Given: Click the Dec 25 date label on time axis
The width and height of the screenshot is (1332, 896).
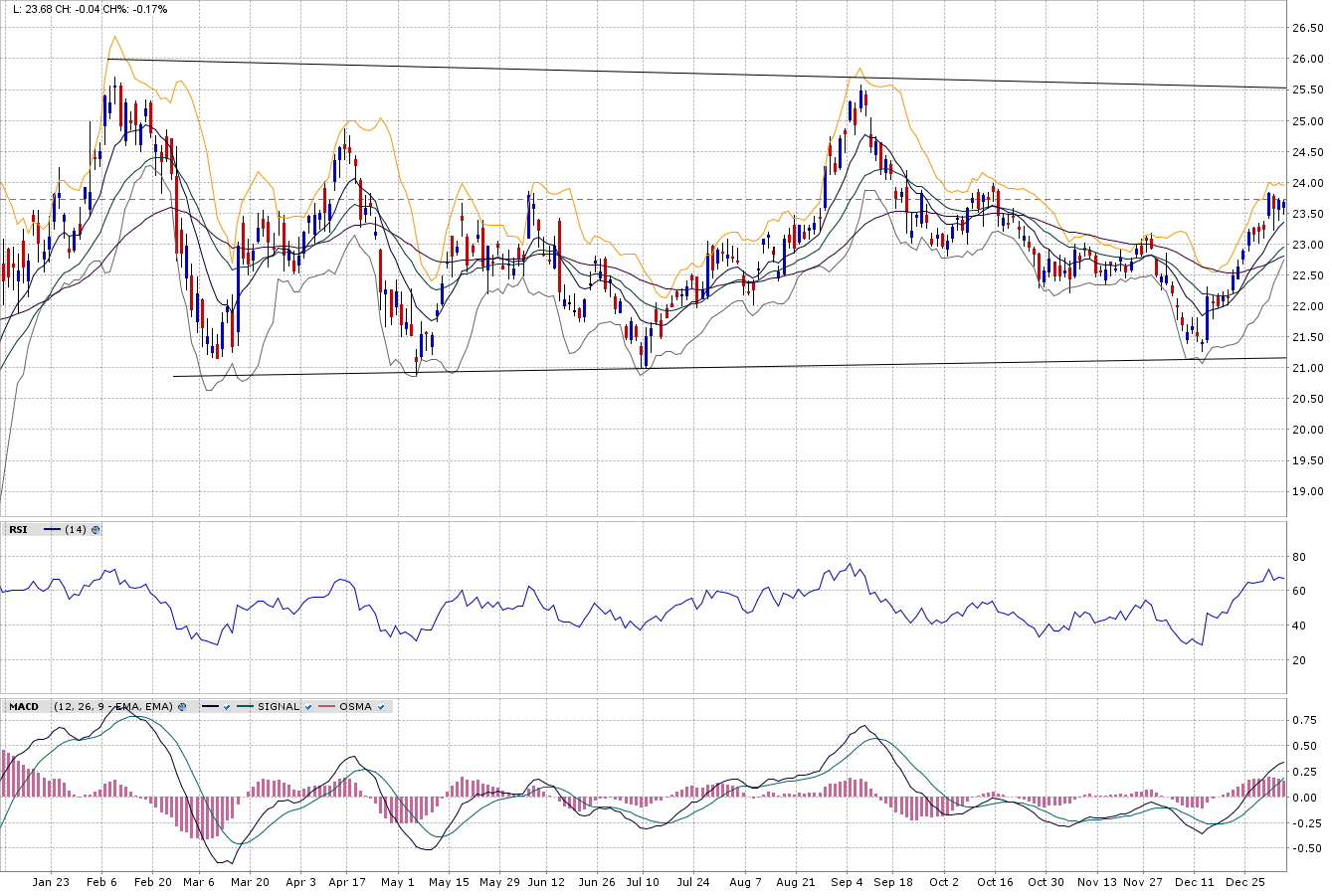Looking at the screenshot, I should coord(1245,882).
